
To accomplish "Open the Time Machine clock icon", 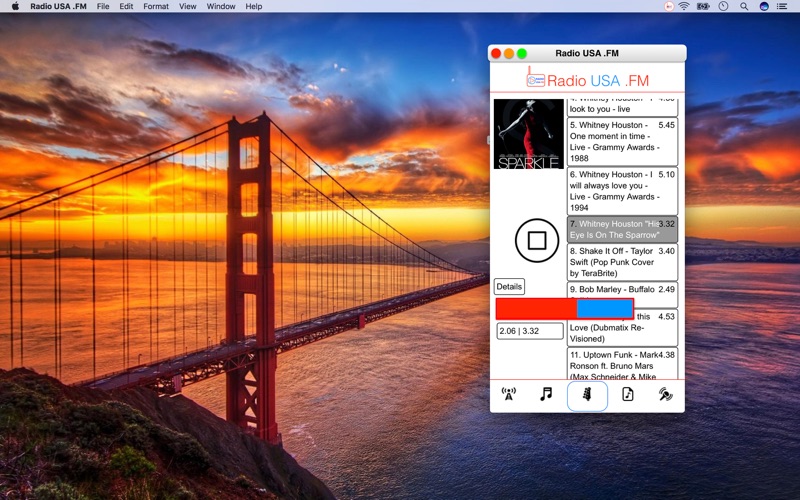I will coord(723,6).
